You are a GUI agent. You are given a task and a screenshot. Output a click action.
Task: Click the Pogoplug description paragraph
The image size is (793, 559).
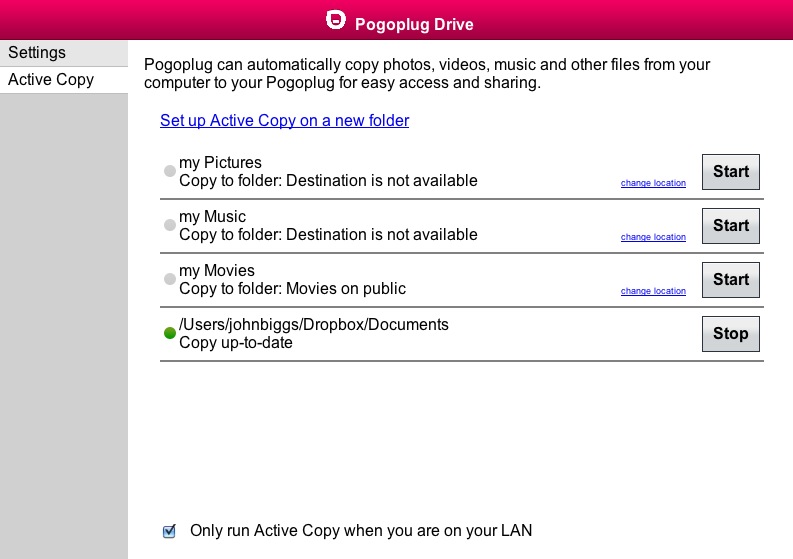pyautogui.click(x=427, y=74)
